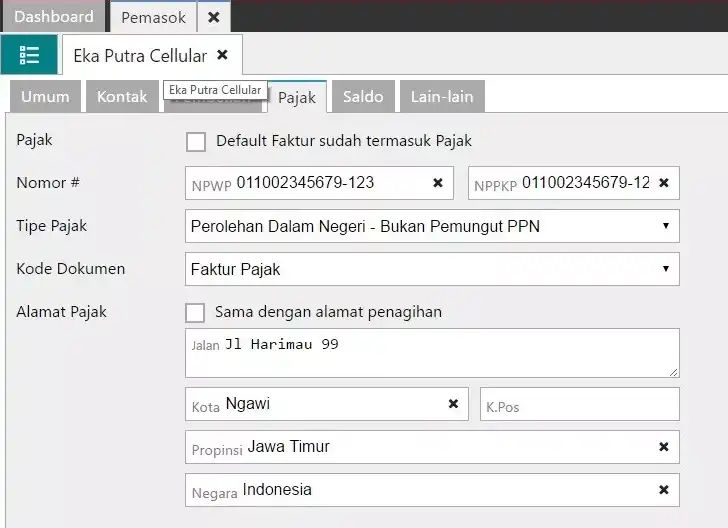Click the Tipe Pajak label
Viewport: 728px width, 528px height.
tap(52, 226)
